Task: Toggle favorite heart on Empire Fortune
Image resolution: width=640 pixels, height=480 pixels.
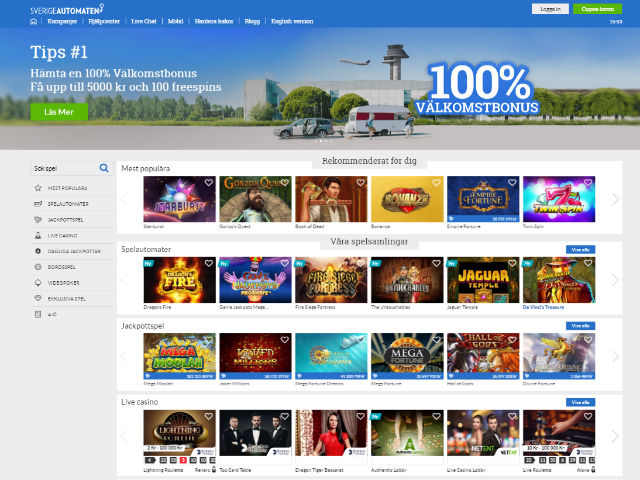Action: (512, 182)
